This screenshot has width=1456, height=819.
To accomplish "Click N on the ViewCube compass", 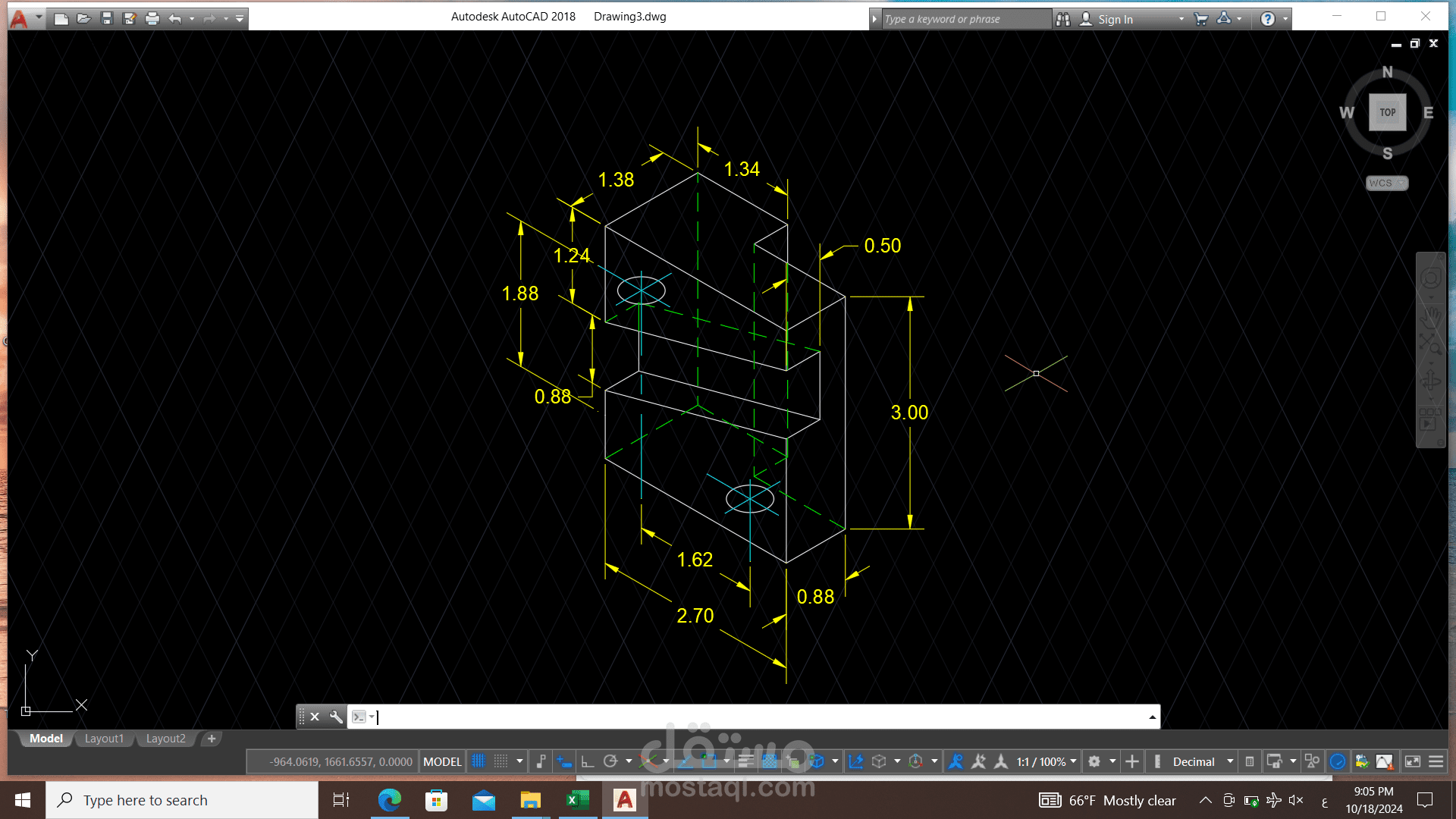I will click(x=1387, y=72).
